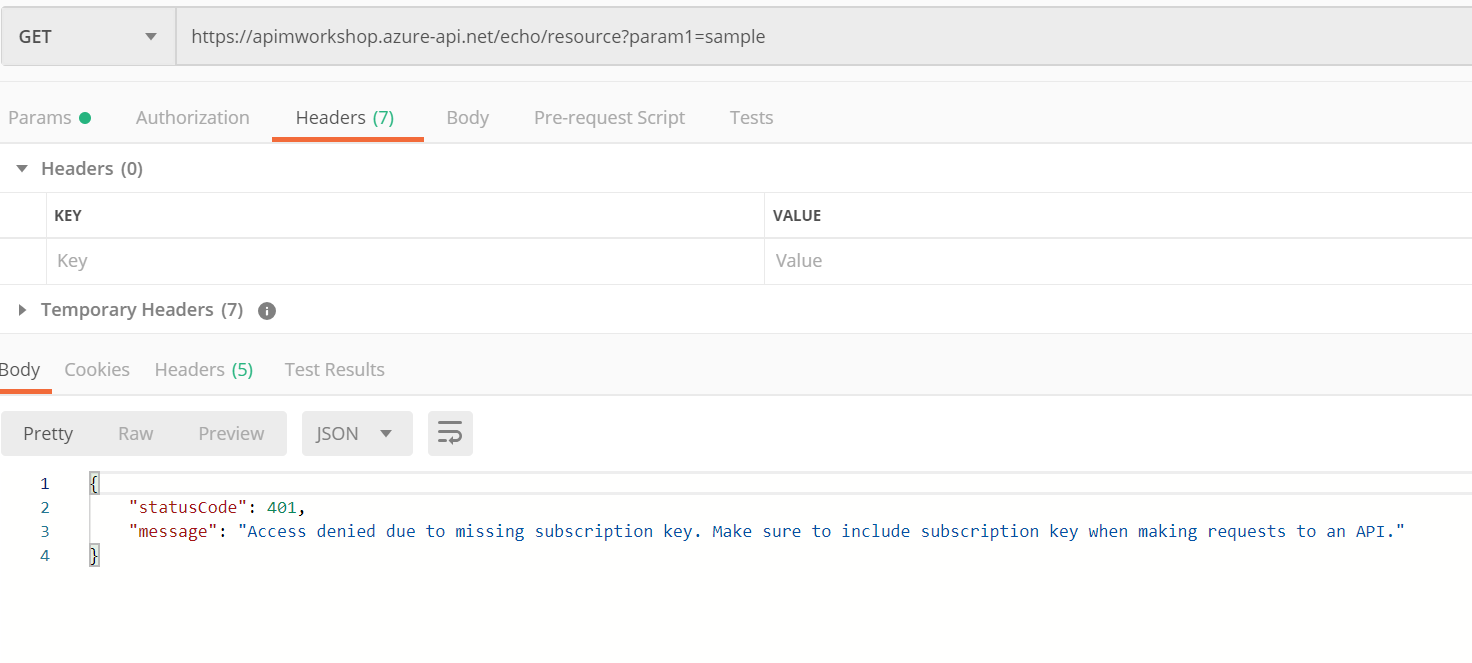Switch to Raw response view
Image resolution: width=1472 pixels, height=663 pixels.
135,434
